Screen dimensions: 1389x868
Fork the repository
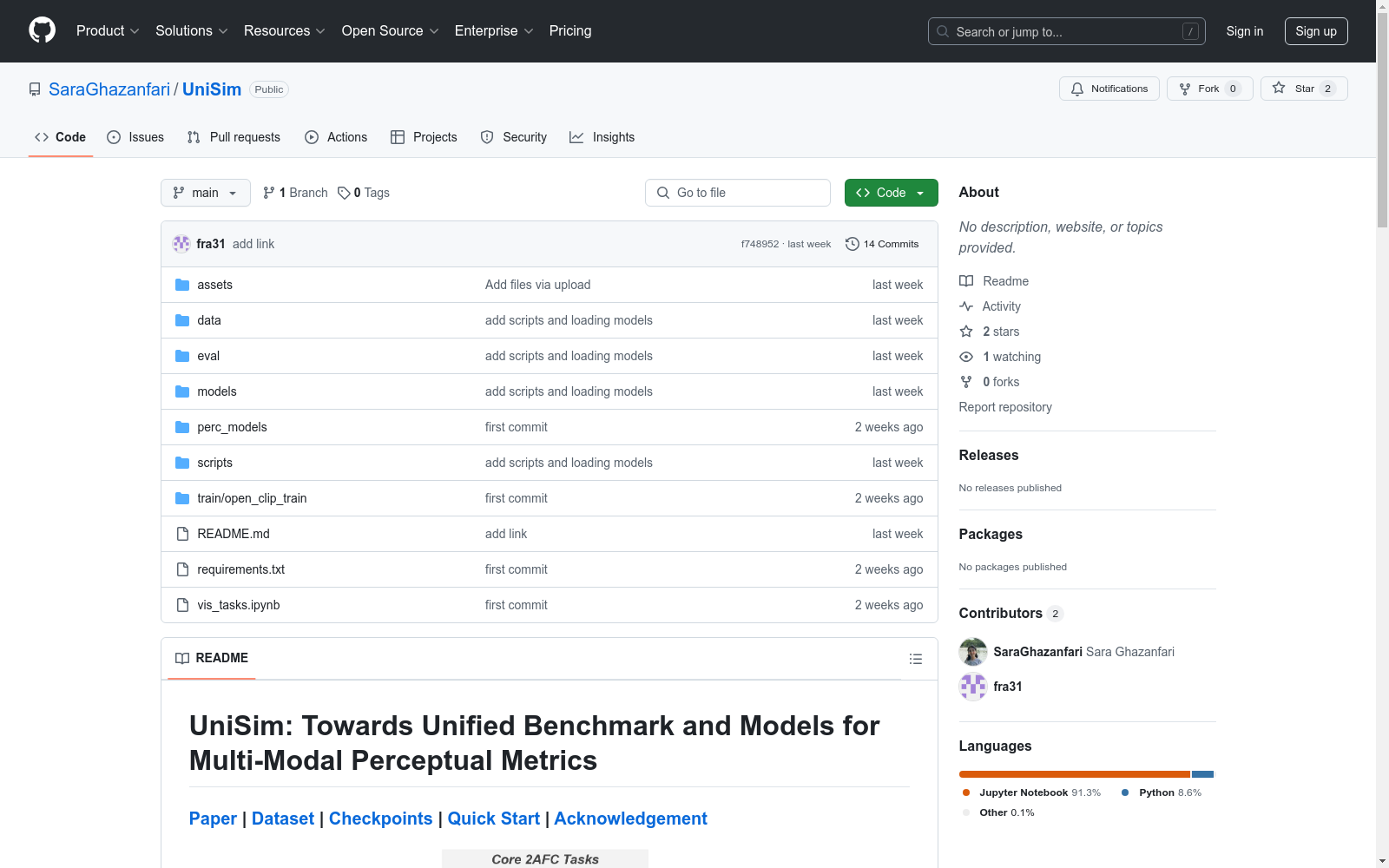[1210, 89]
